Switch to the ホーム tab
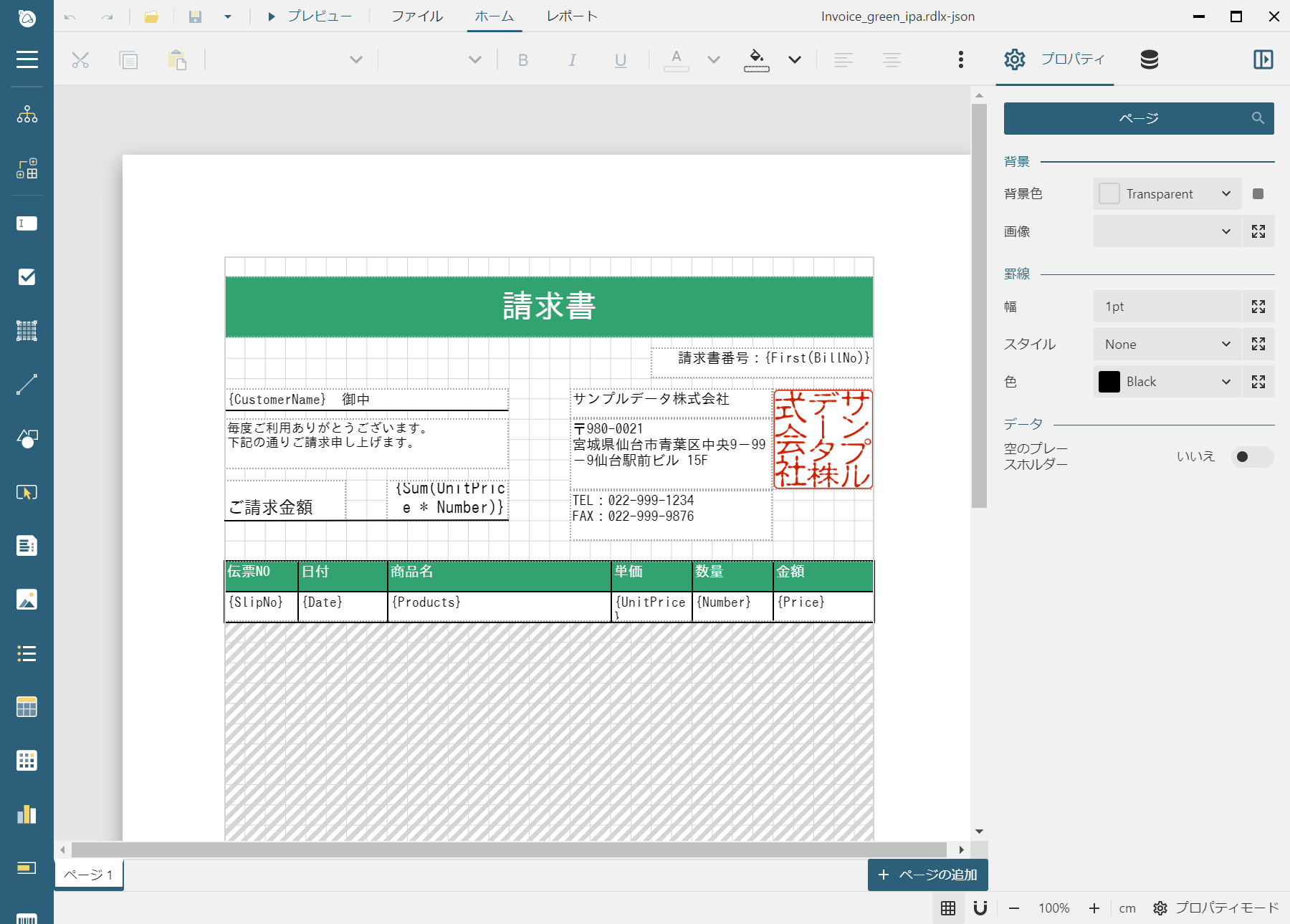Viewport: 1290px width, 924px height. click(x=494, y=16)
